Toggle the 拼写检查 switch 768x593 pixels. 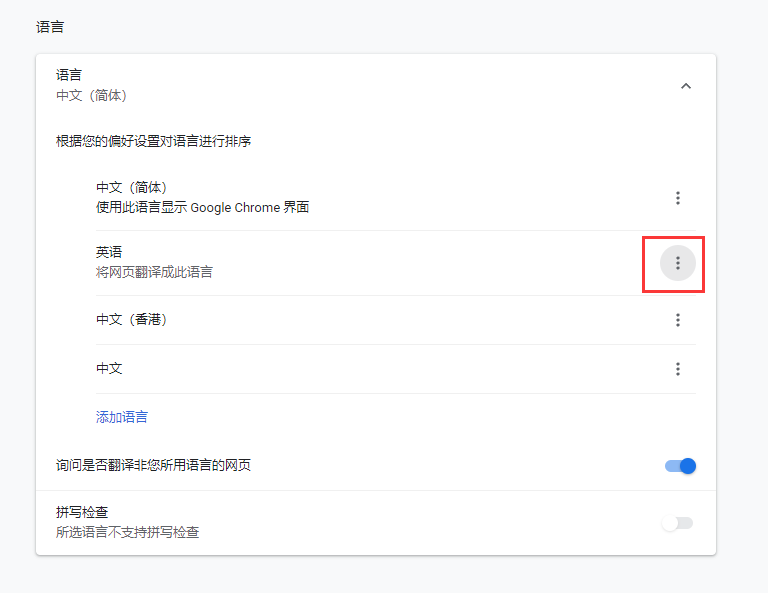click(x=677, y=523)
